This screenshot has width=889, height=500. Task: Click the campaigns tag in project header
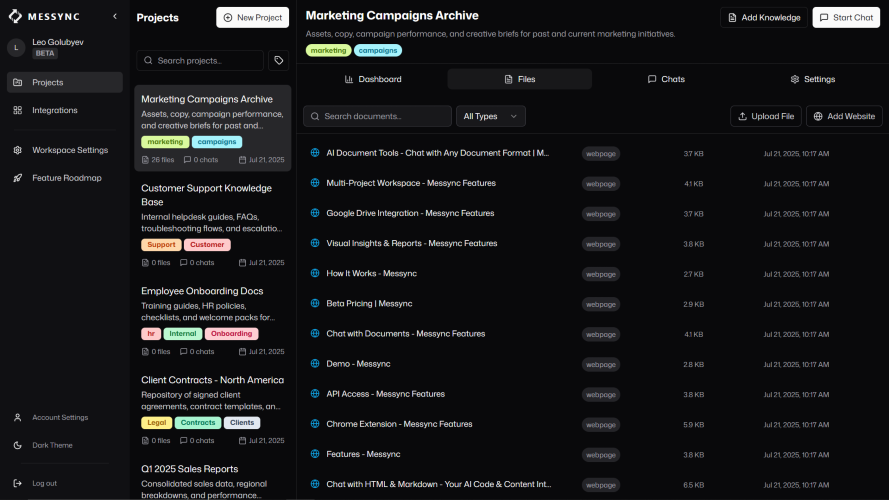[x=378, y=50]
